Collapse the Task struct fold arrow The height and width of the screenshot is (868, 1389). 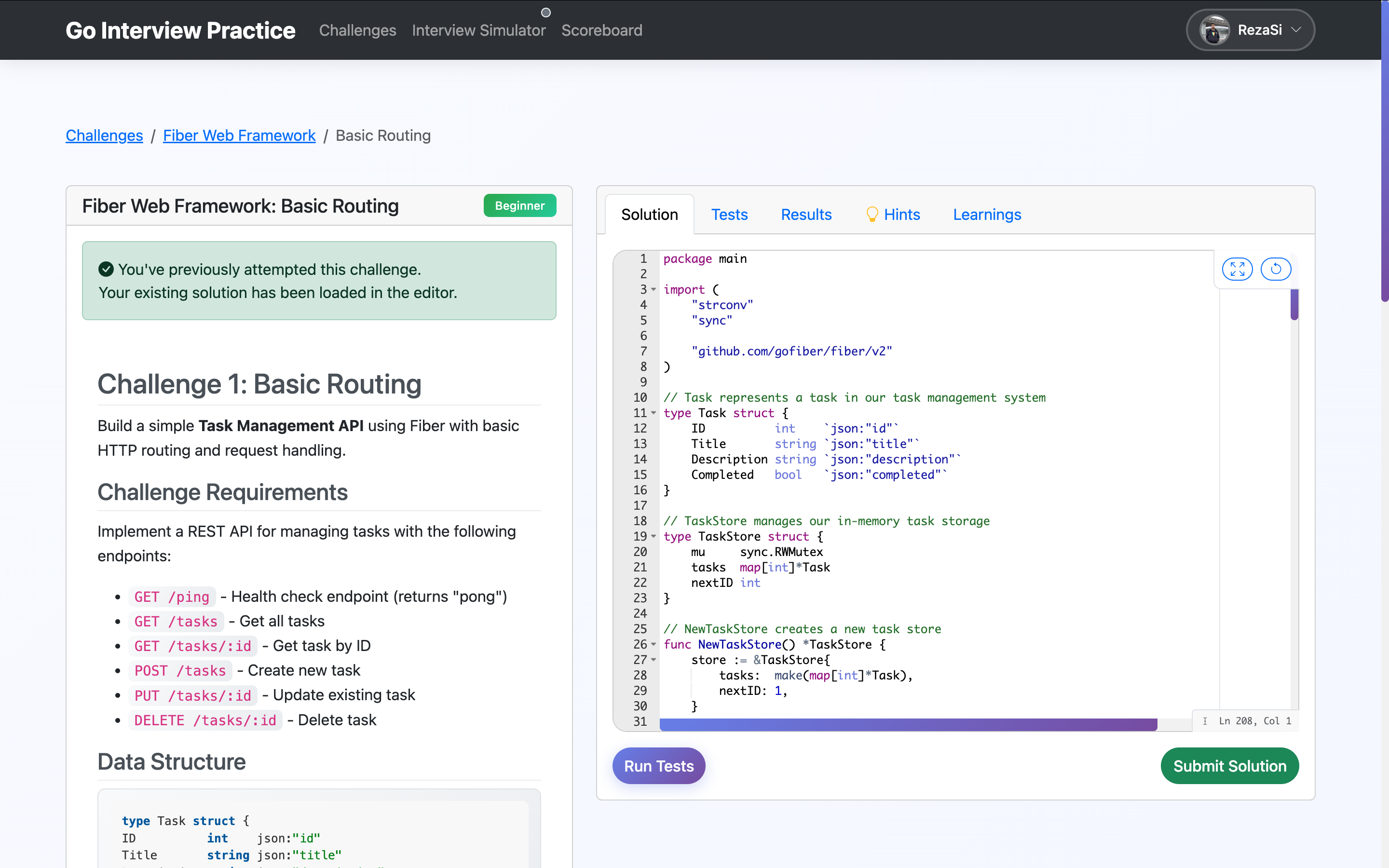653,413
